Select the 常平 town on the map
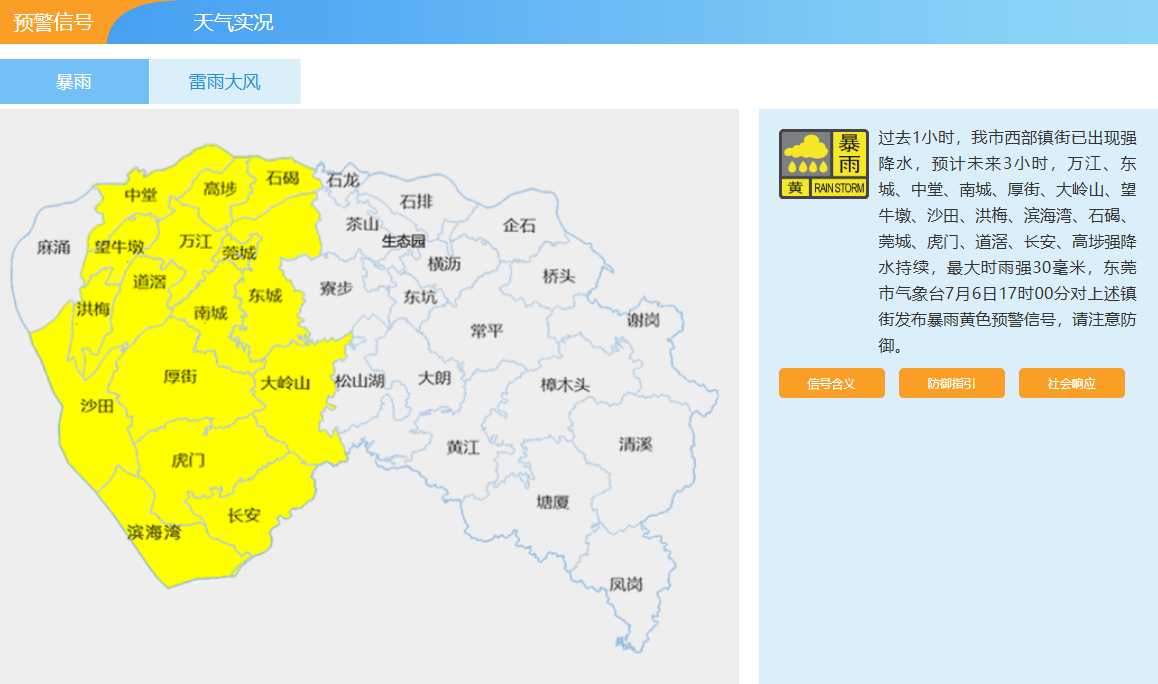Image resolution: width=1158 pixels, height=684 pixels. (x=487, y=330)
